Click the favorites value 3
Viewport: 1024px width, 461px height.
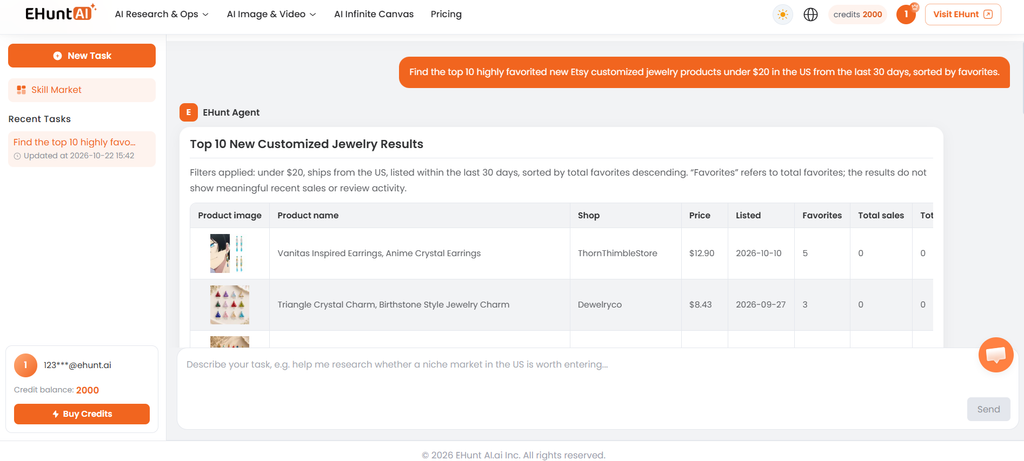pos(805,304)
